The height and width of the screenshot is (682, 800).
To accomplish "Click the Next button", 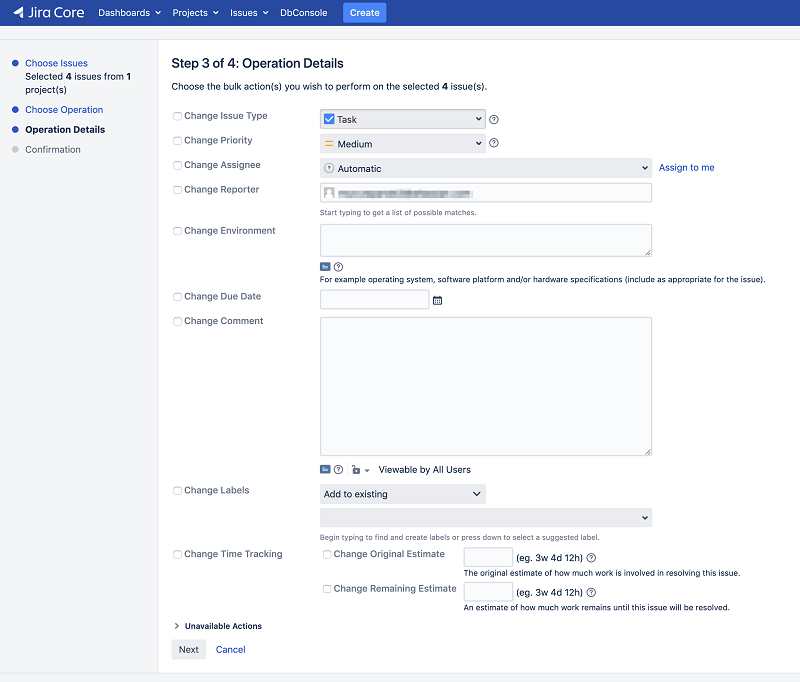I will click(188, 650).
